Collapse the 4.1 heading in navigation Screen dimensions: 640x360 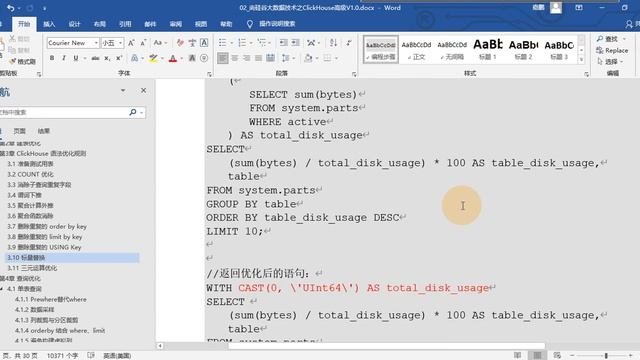tap(2, 289)
